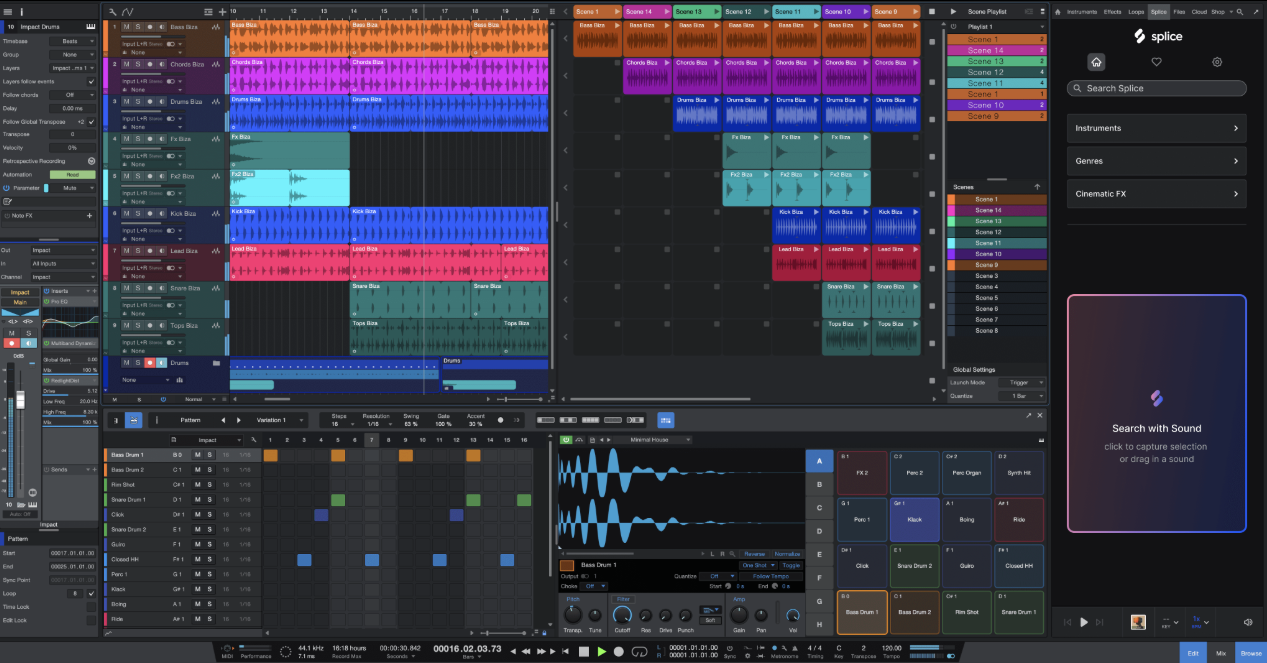Play the Splice preview sound
Screen dimensions: 1267x663
pyautogui.click(x=1084, y=622)
